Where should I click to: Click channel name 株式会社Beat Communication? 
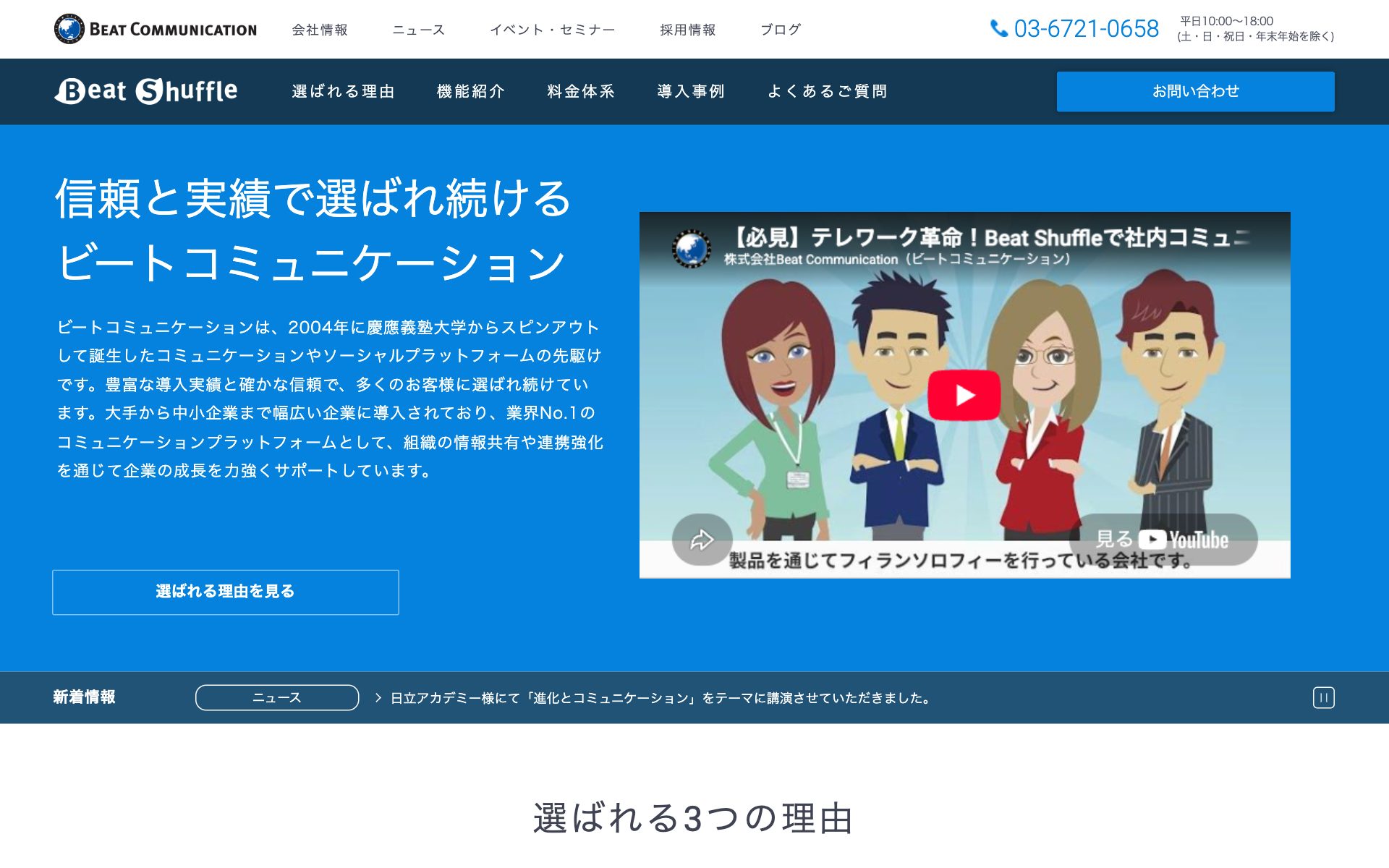897,259
